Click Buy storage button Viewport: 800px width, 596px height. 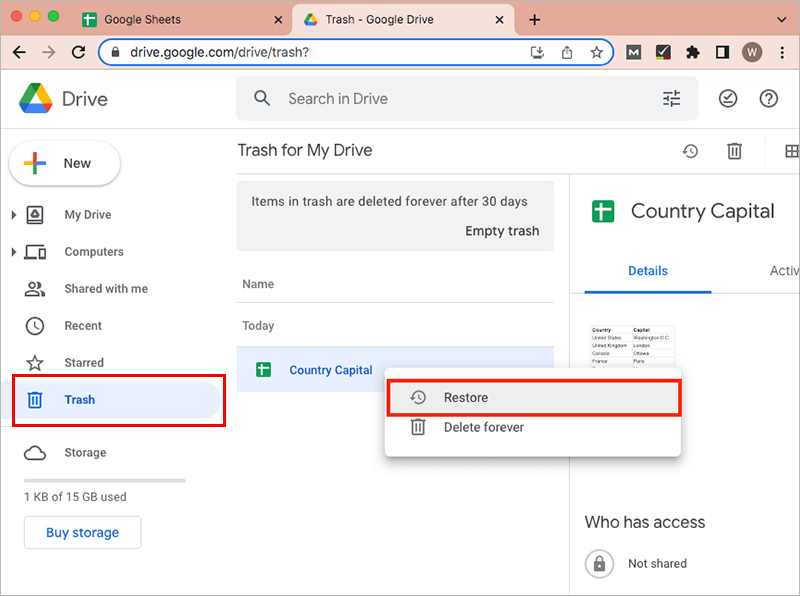tap(83, 533)
